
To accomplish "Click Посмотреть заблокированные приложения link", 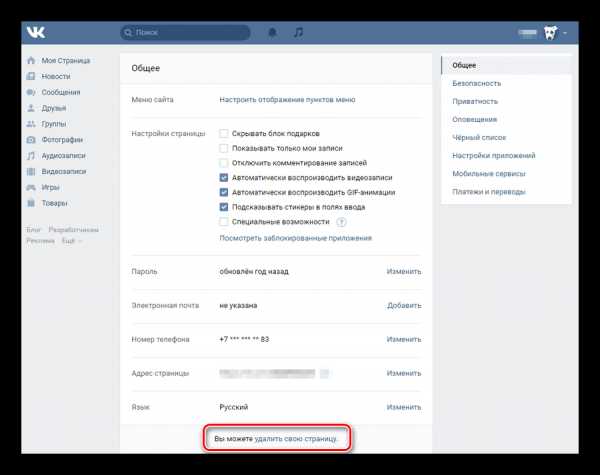I will (x=295, y=238).
